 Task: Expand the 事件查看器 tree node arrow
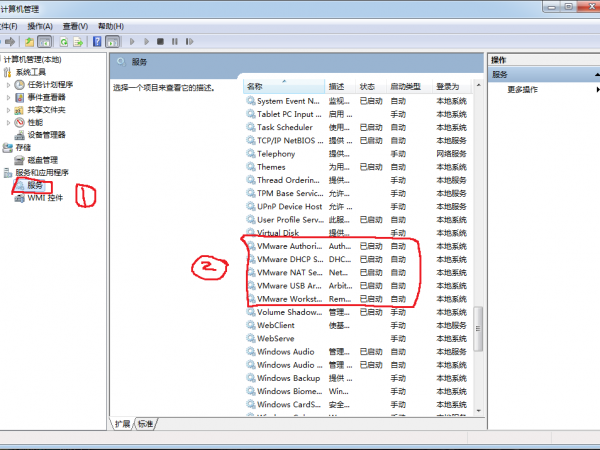click(9, 97)
